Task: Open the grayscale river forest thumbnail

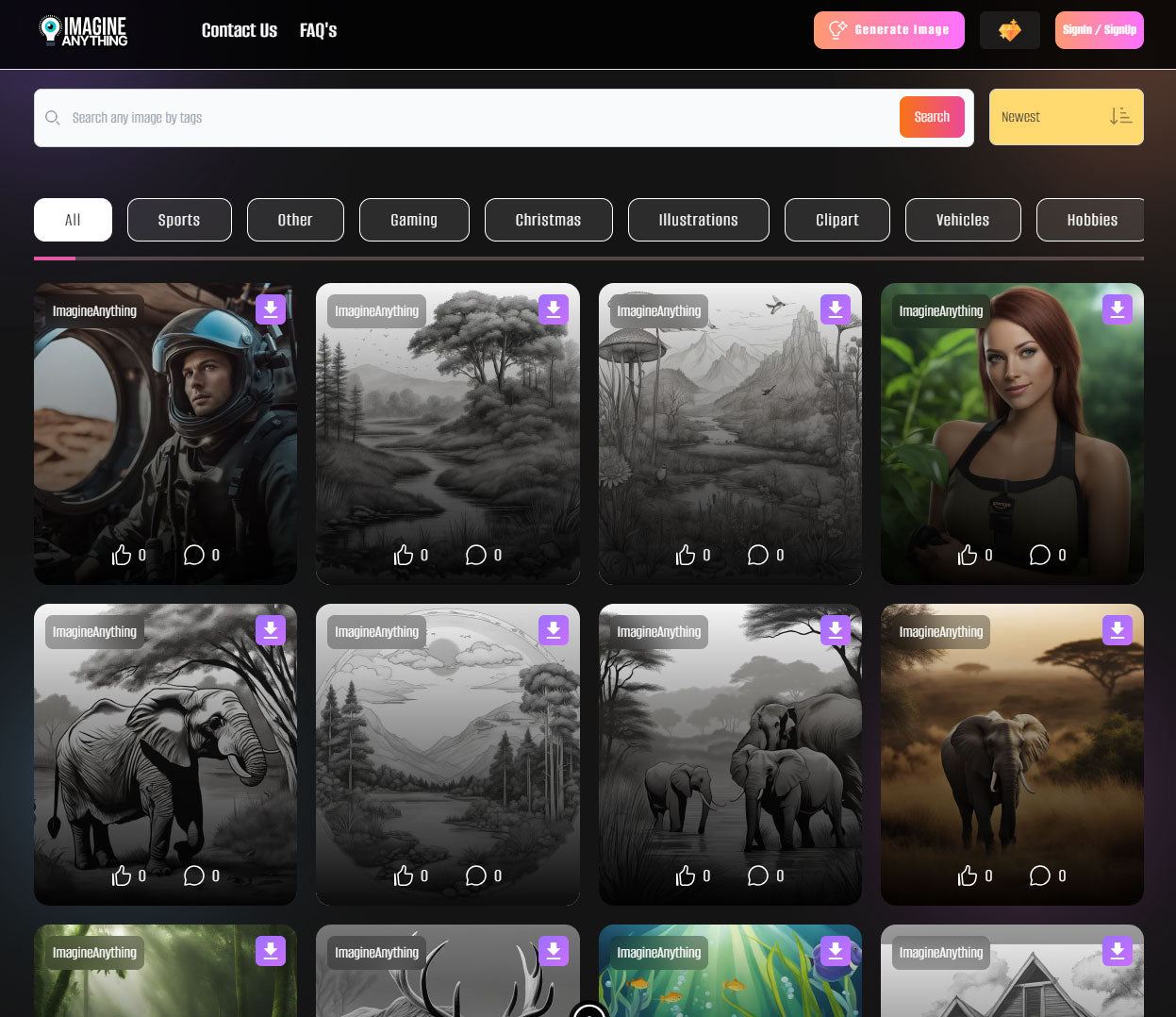Action: (x=448, y=434)
